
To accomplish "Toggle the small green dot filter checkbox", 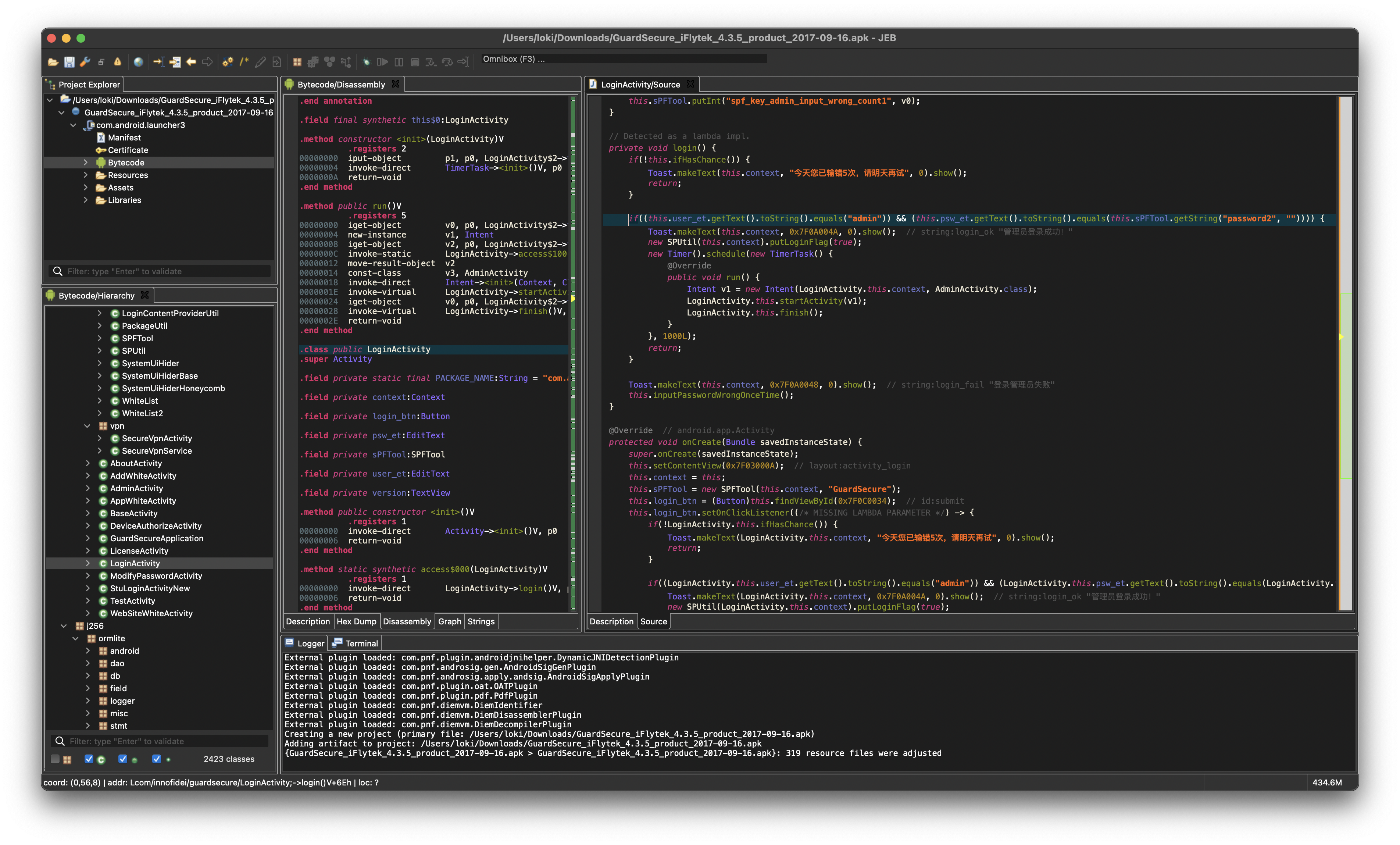I will pyautogui.click(x=157, y=759).
